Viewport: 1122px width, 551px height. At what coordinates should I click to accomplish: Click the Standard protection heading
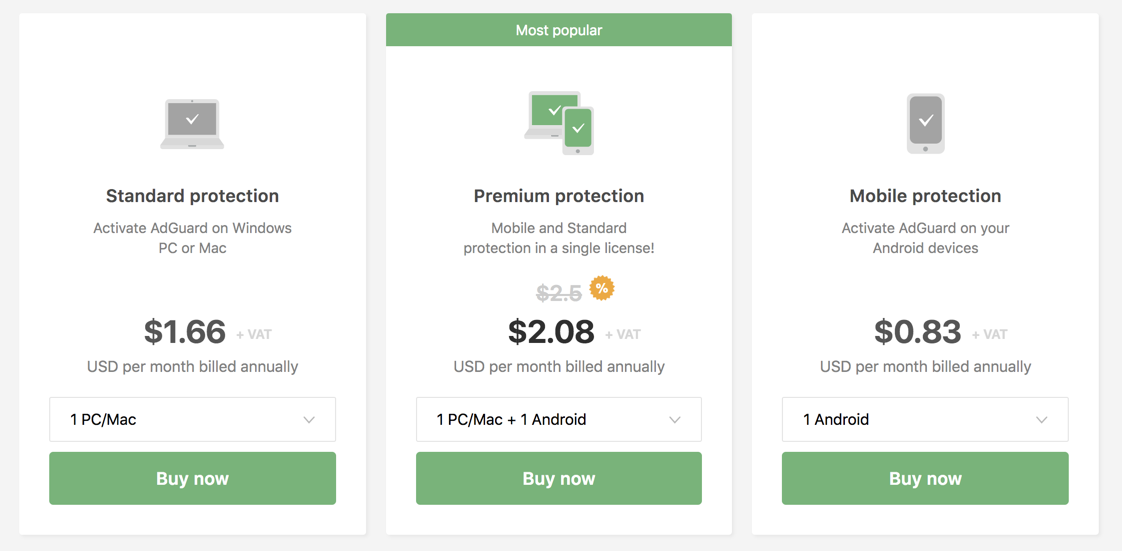coord(192,196)
